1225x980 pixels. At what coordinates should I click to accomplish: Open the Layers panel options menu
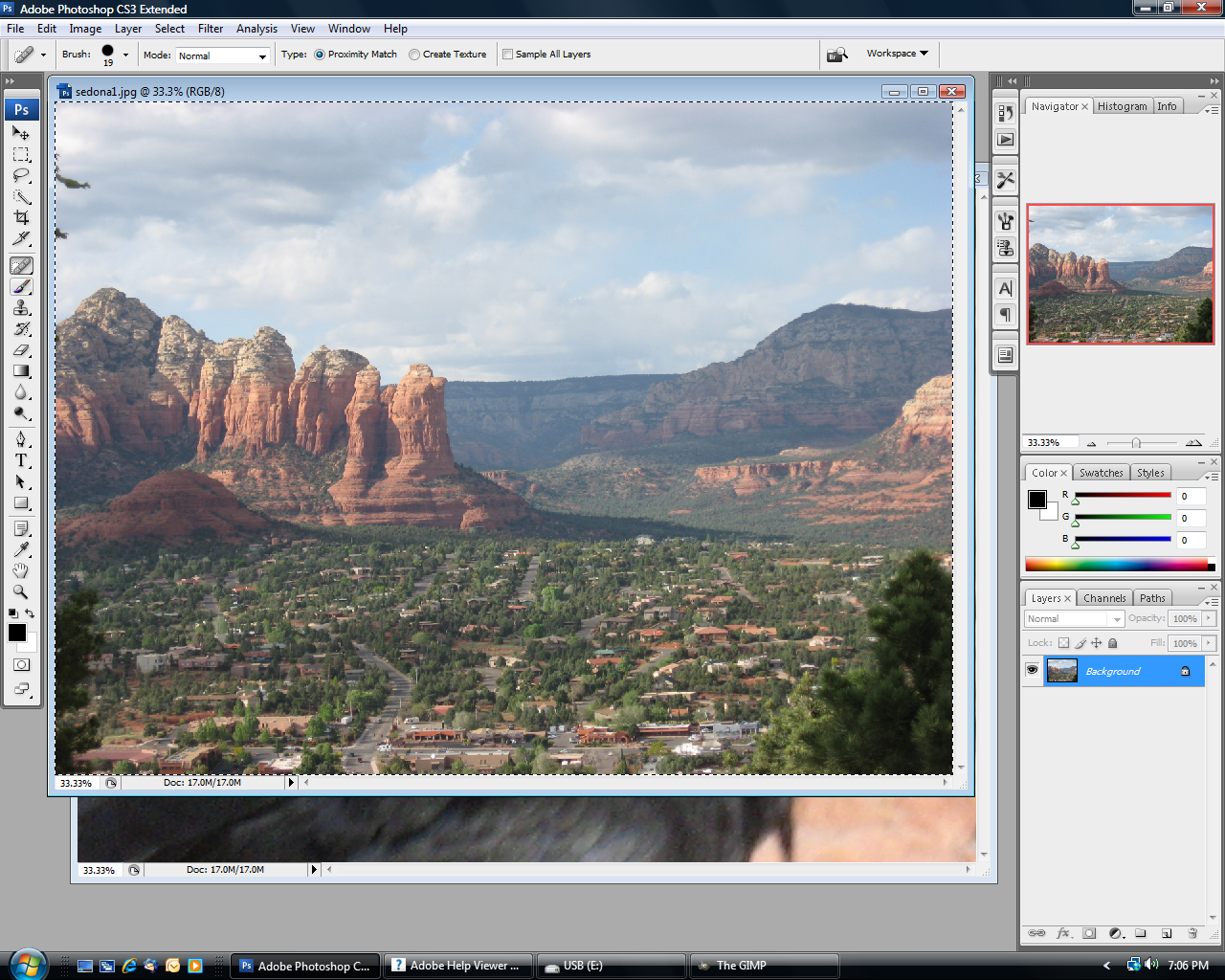coord(1212,602)
